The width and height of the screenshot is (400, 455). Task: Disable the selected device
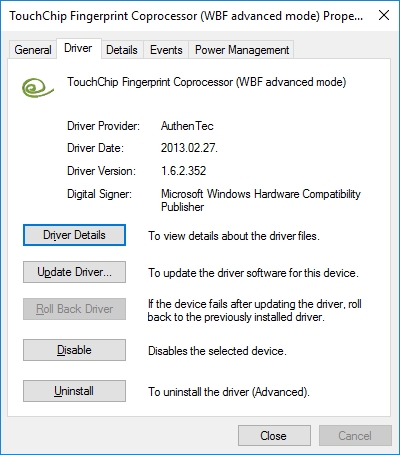click(x=74, y=350)
